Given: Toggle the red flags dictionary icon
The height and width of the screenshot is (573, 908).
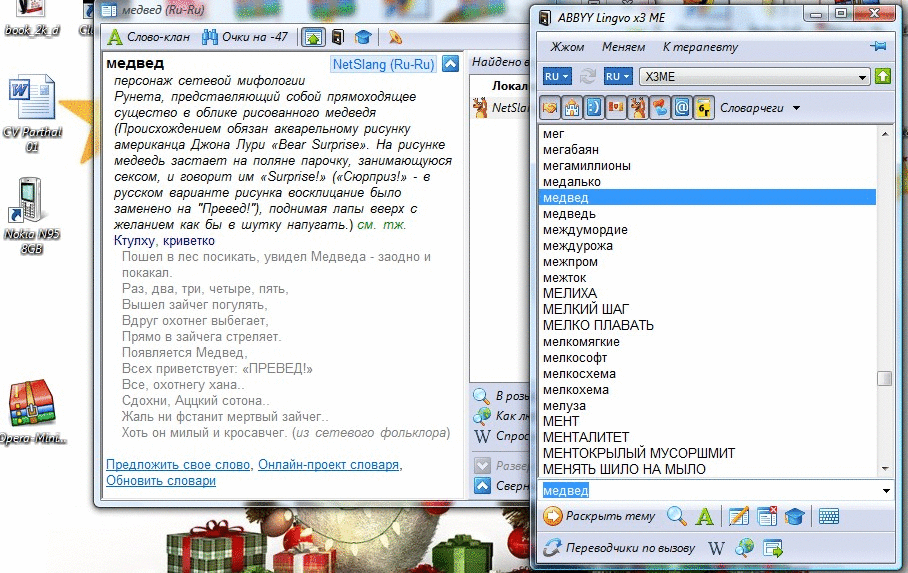Looking at the screenshot, I should click(616, 108).
